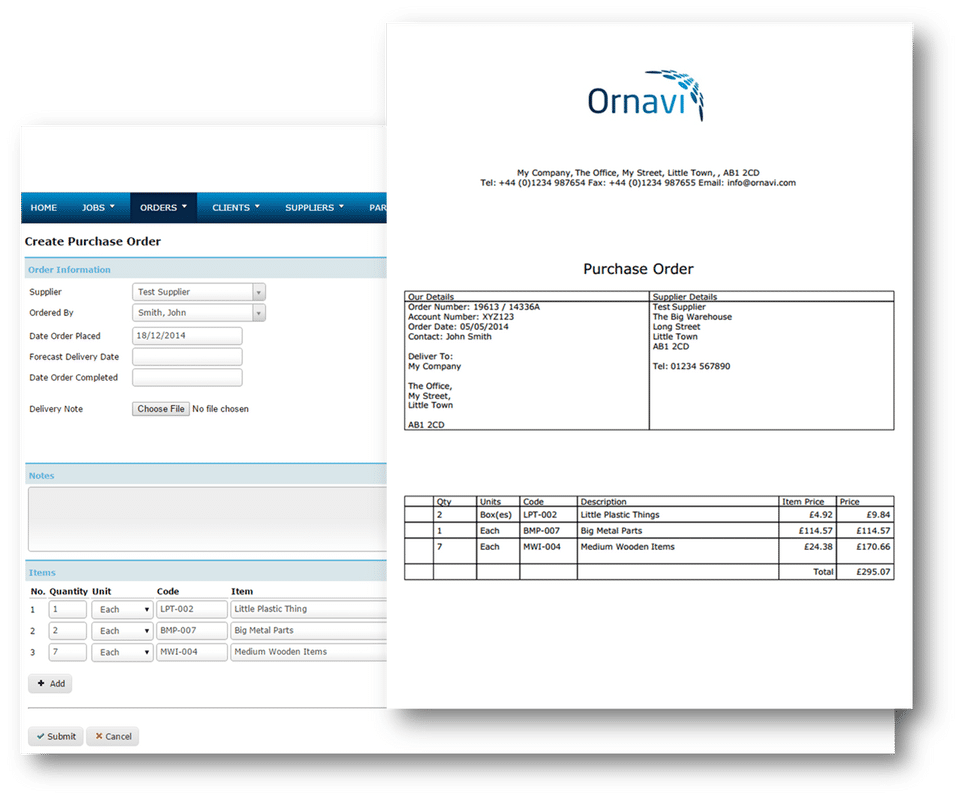This screenshot has width=960, height=797.
Task: Click the BMP-007 code field
Action: point(192,630)
